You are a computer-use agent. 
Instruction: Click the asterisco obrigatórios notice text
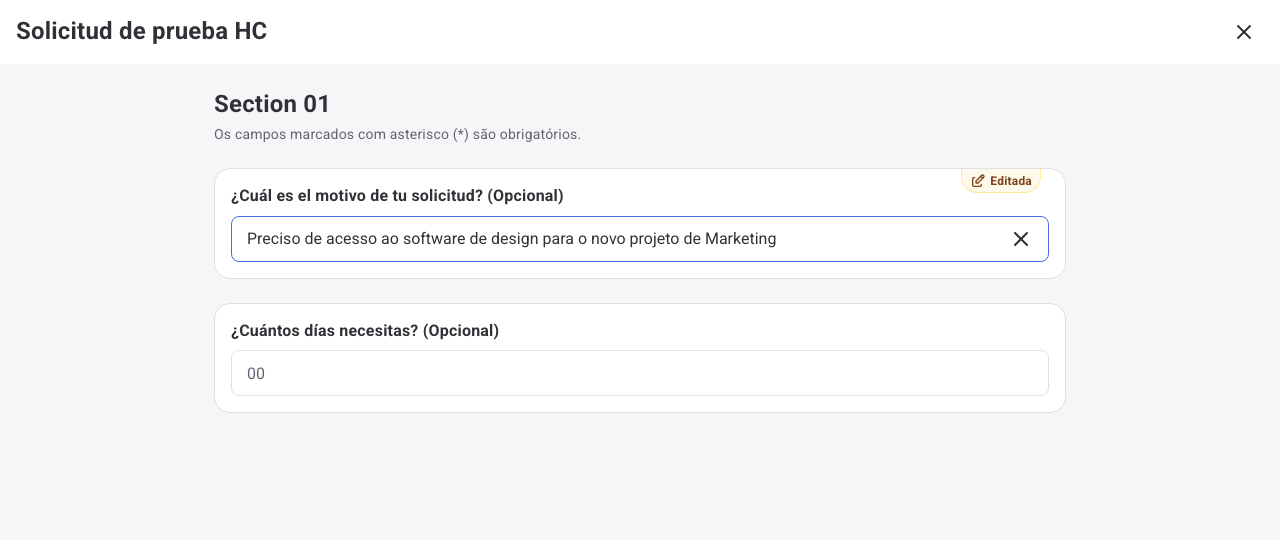397,134
